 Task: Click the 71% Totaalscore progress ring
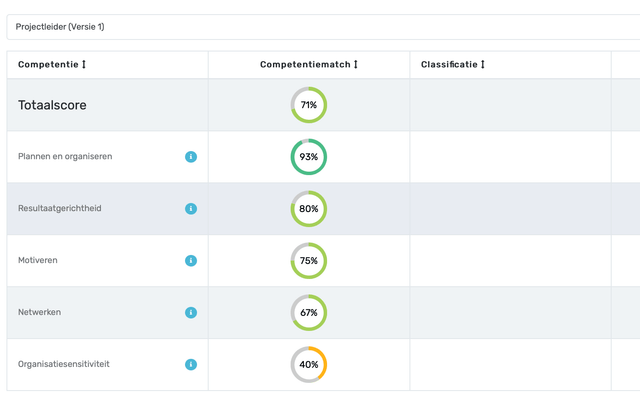(x=309, y=105)
